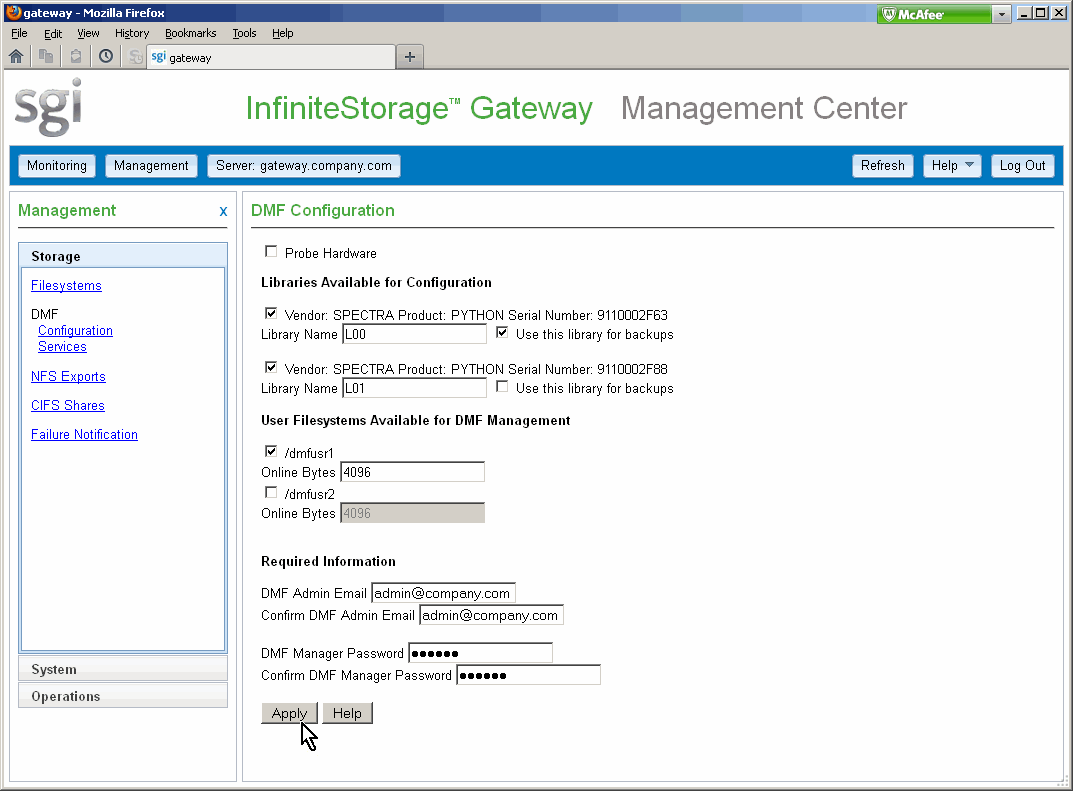1073x791 pixels.
Task: Close the Management panel with x
Action: 223,211
